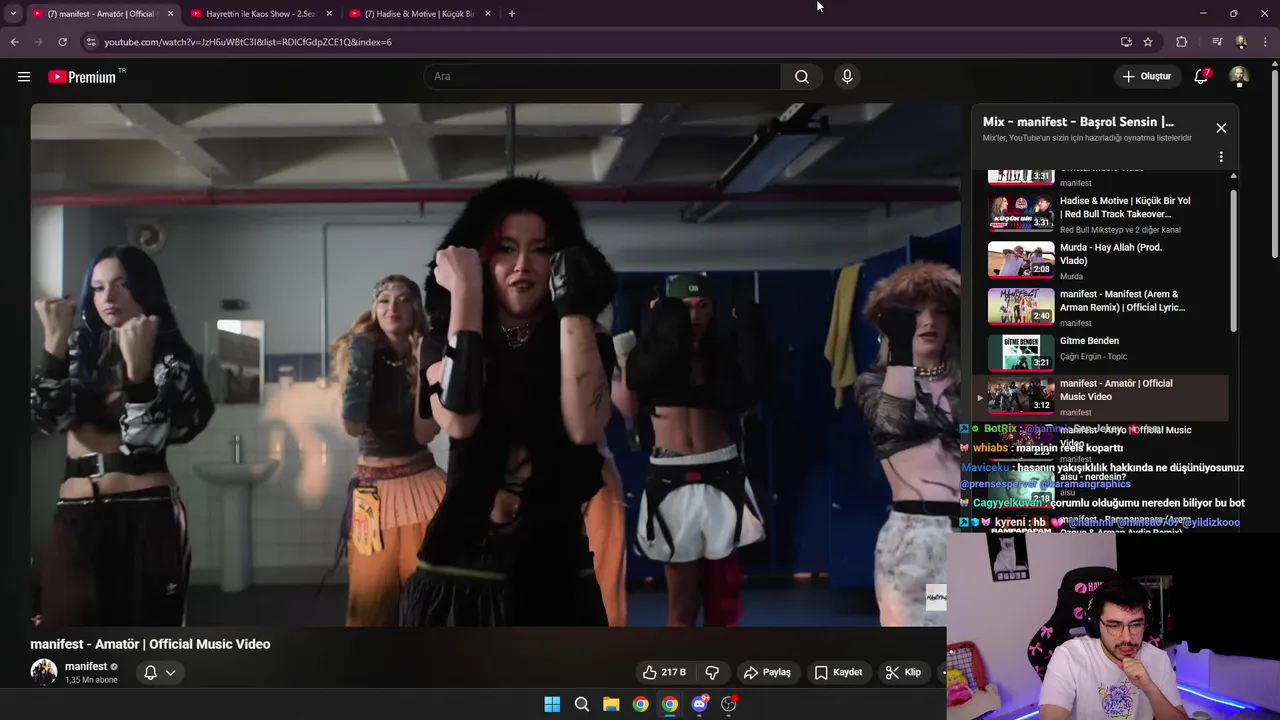
Task: Open the playlist three-dot options menu
Action: 1221,157
